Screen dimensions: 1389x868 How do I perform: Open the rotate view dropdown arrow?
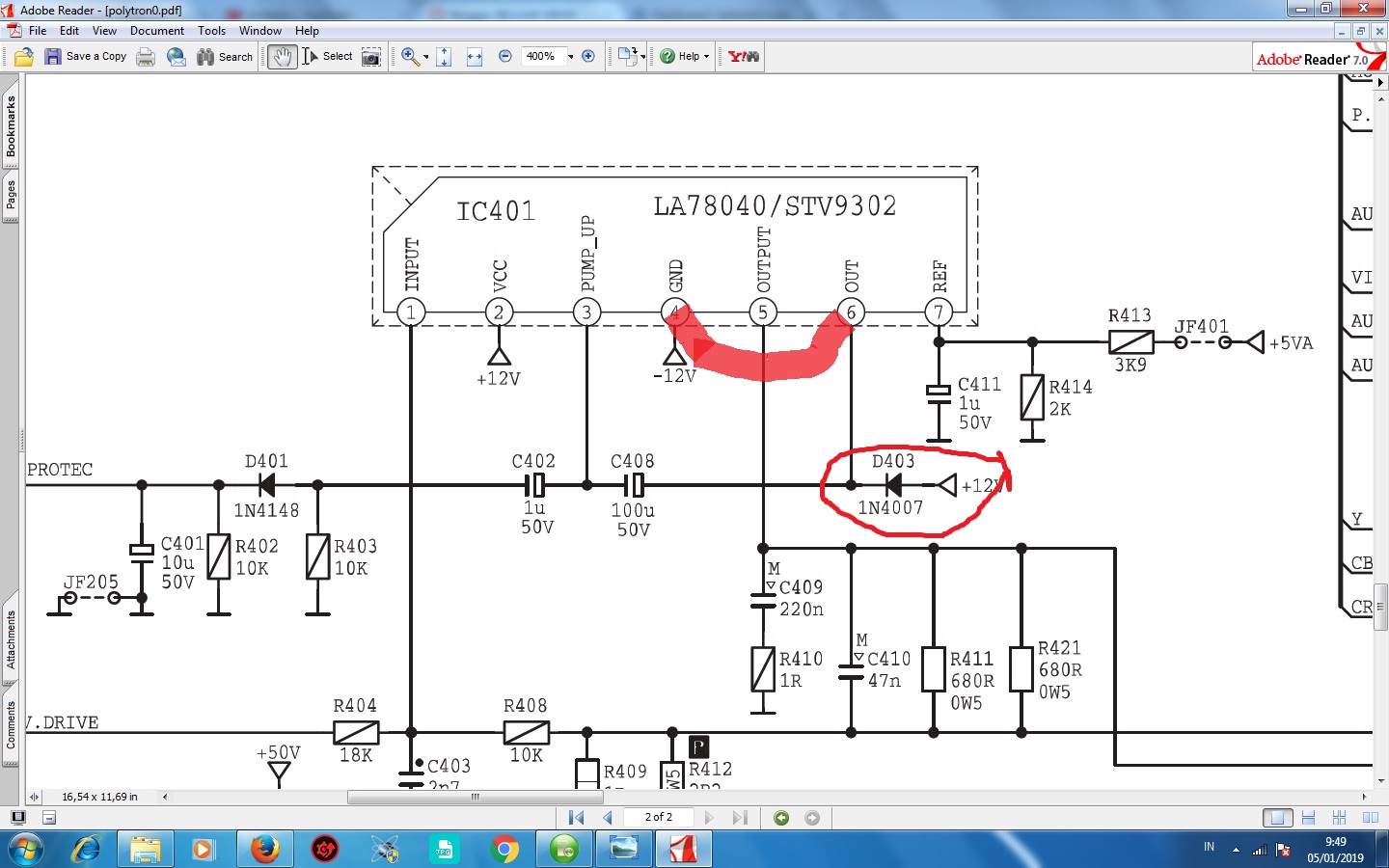click(x=642, y=57)
